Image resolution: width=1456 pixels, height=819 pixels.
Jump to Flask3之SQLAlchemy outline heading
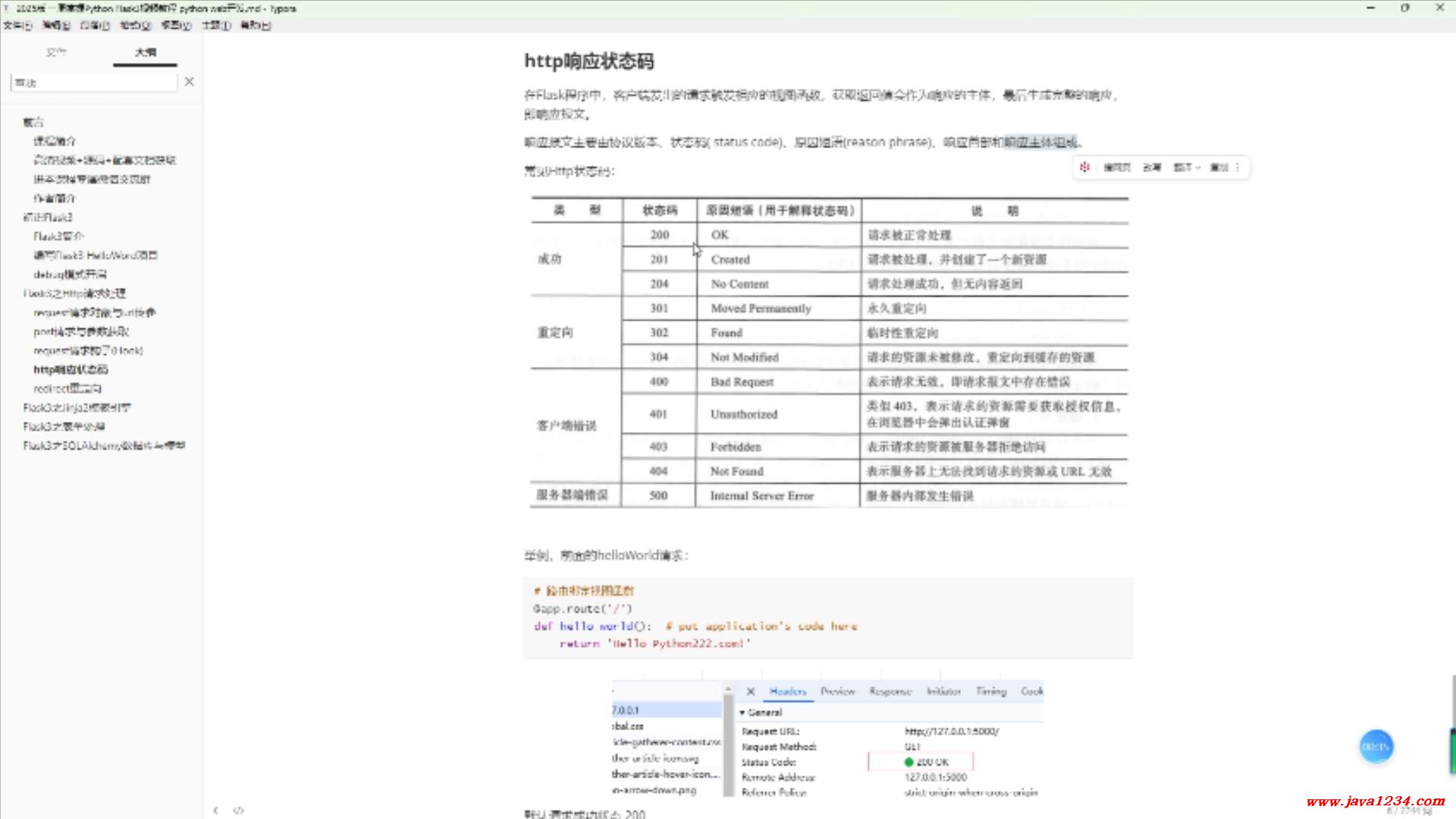pos(104,445)
